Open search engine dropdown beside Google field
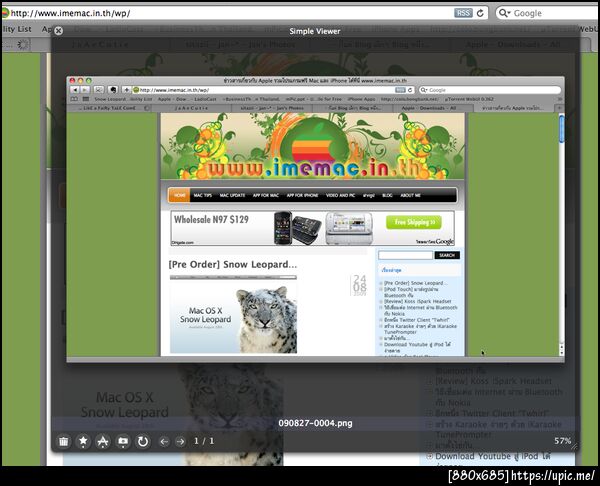The width and height of the screenshot is (600, 486). click(504, 13)
